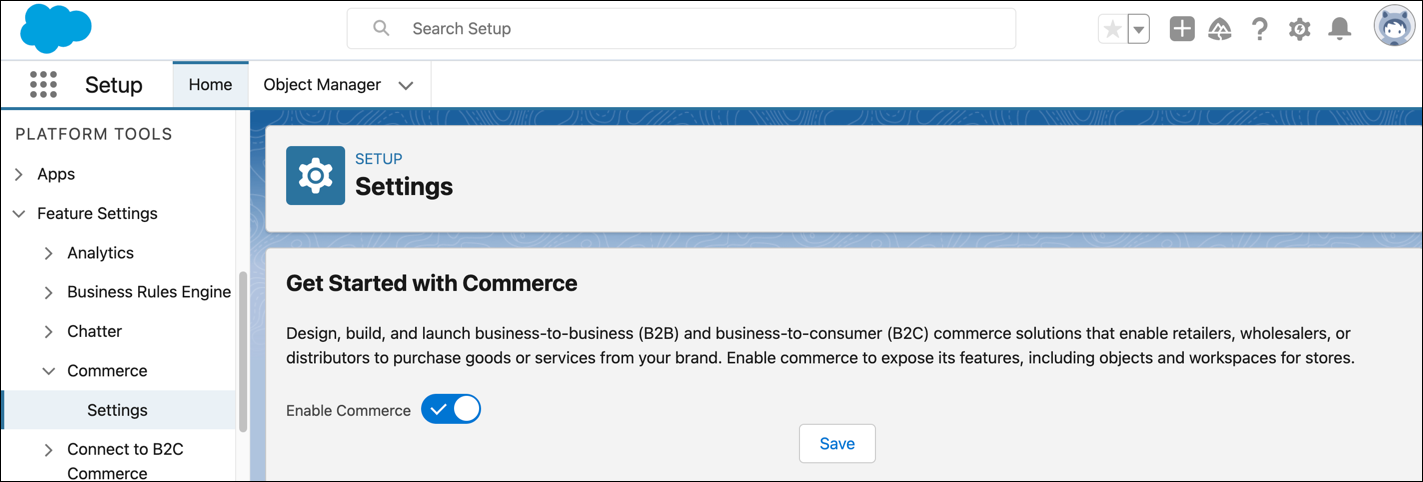Expand the Apps tree section
The width and height of the screenshot is (1423, 482).
tap(19, 174)
